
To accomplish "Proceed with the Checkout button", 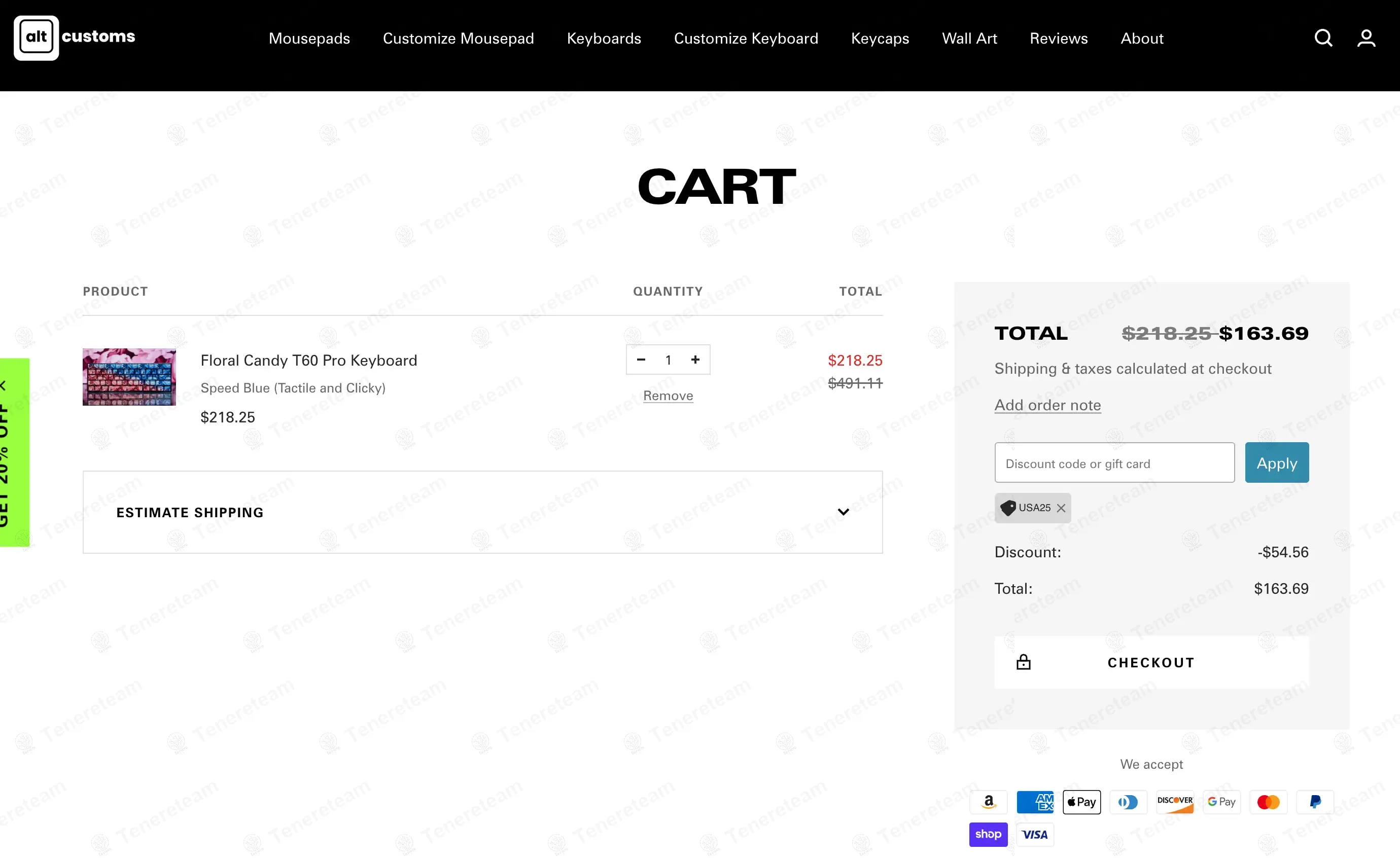I will pyautogui.click(x=1151, y=662).
